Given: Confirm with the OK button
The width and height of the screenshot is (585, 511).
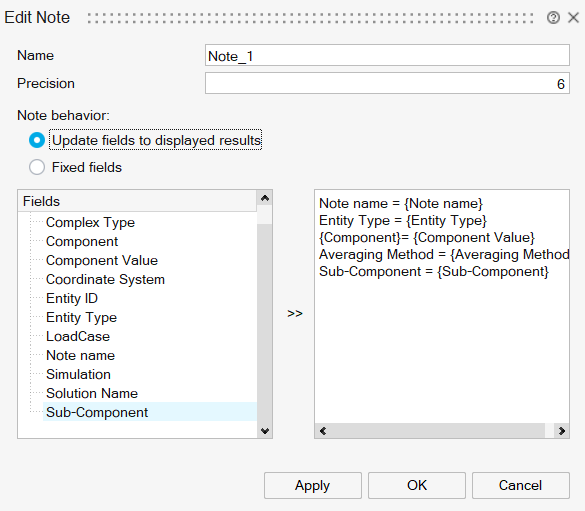Looking at the screenshot, I should (417, 485).
